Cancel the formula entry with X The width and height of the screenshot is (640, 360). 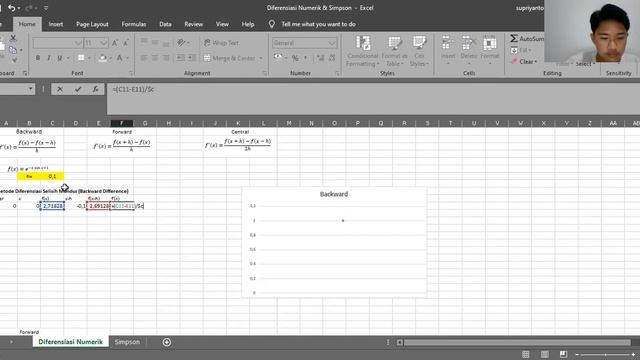[x=60, y=89]
